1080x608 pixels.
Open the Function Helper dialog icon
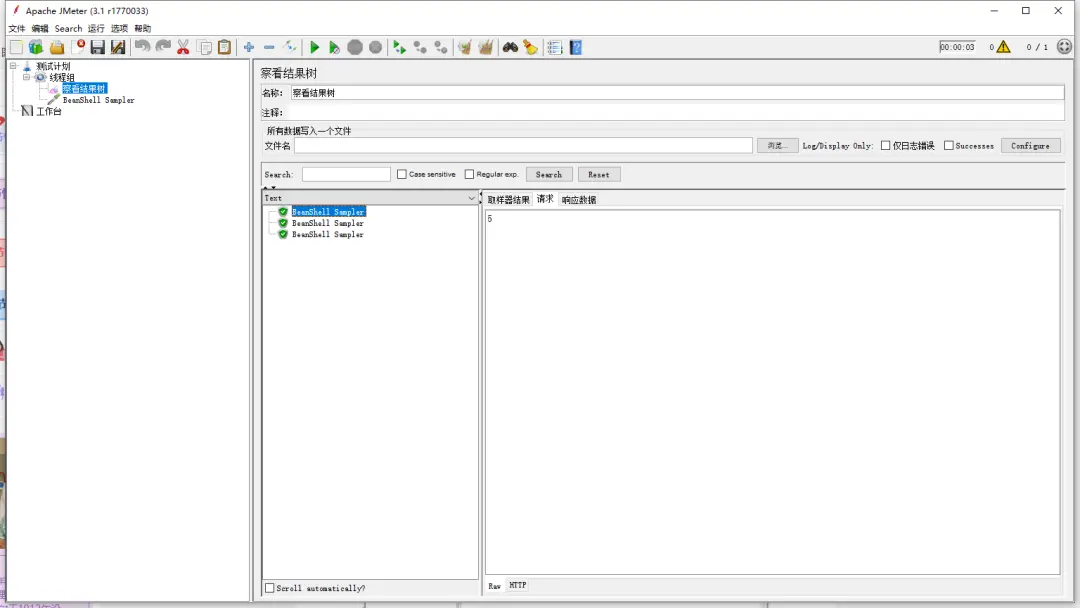tap(554, 47)
